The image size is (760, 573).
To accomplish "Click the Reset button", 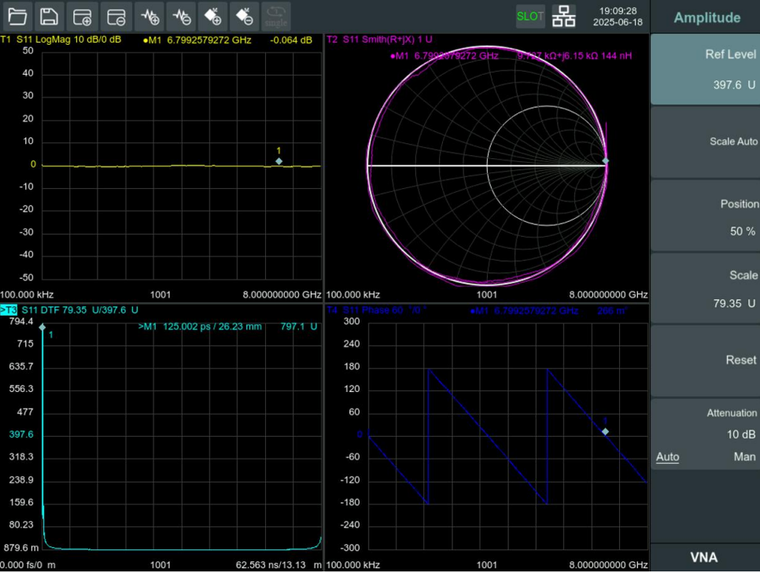I will click(705, 361).
